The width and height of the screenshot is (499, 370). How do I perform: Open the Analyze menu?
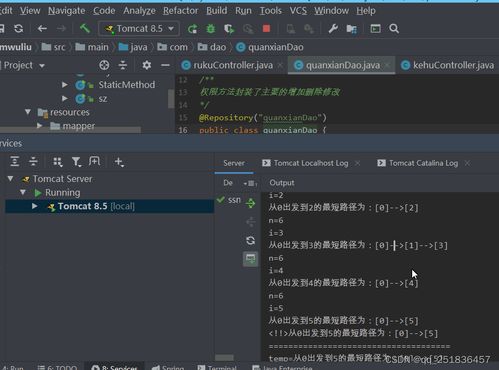tap(139, 11)
